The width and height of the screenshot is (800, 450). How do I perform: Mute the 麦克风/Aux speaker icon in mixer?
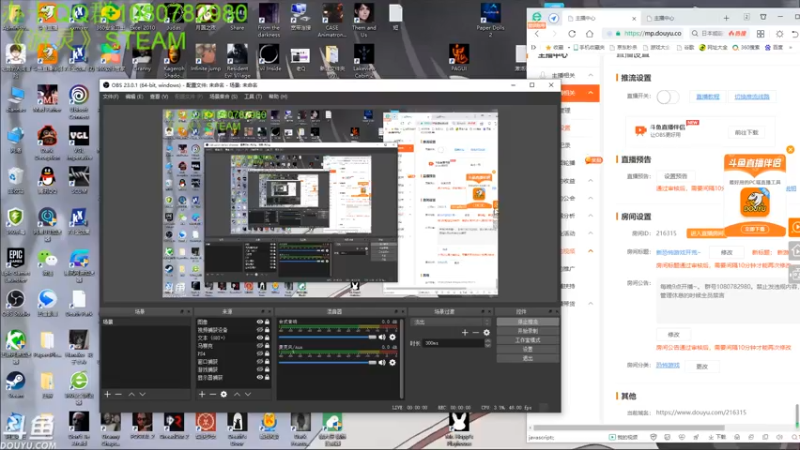[x=382, y=362]
